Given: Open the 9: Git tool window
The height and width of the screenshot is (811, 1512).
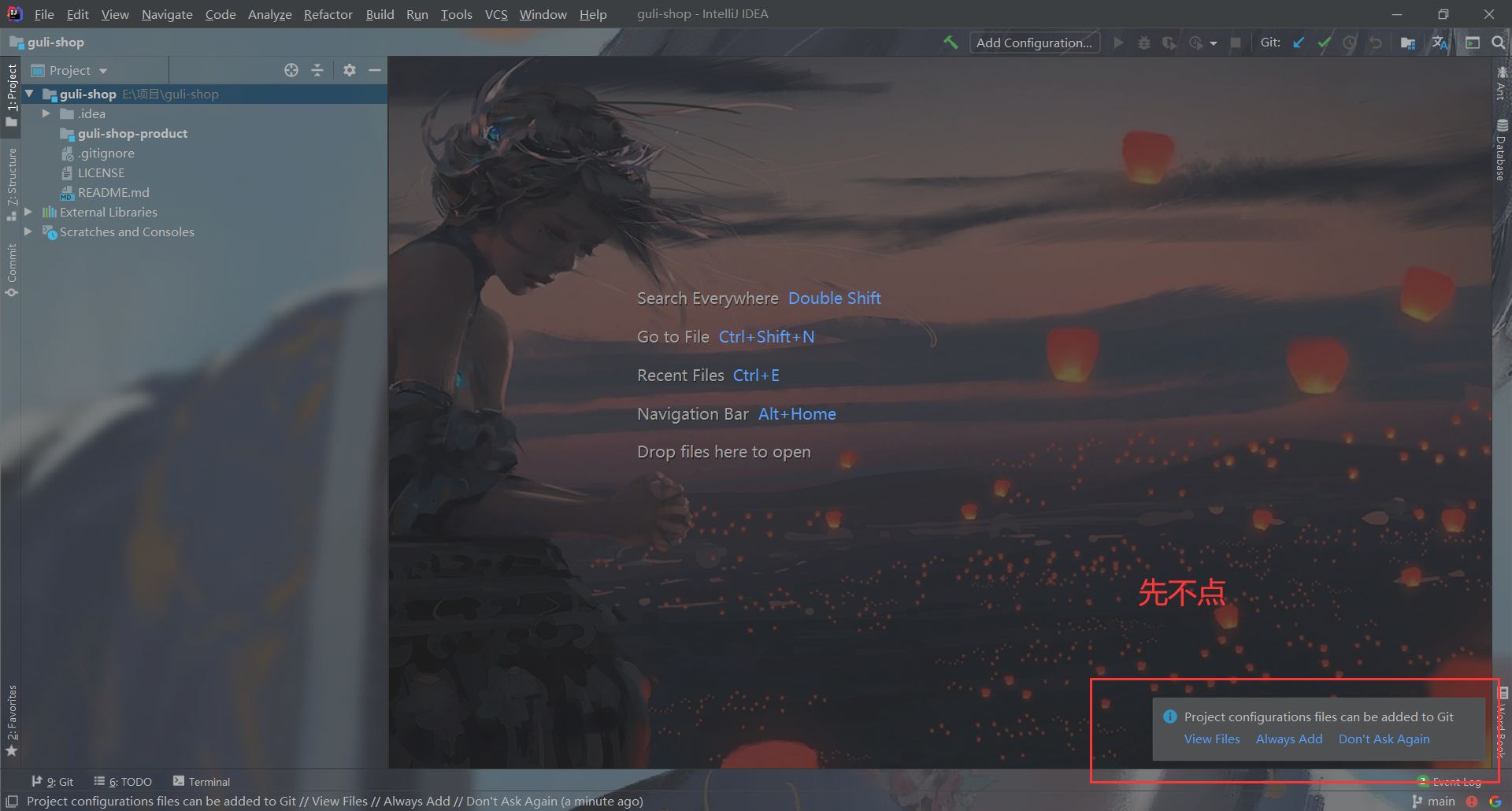Looking at the screenshot, I should [52, 781].
